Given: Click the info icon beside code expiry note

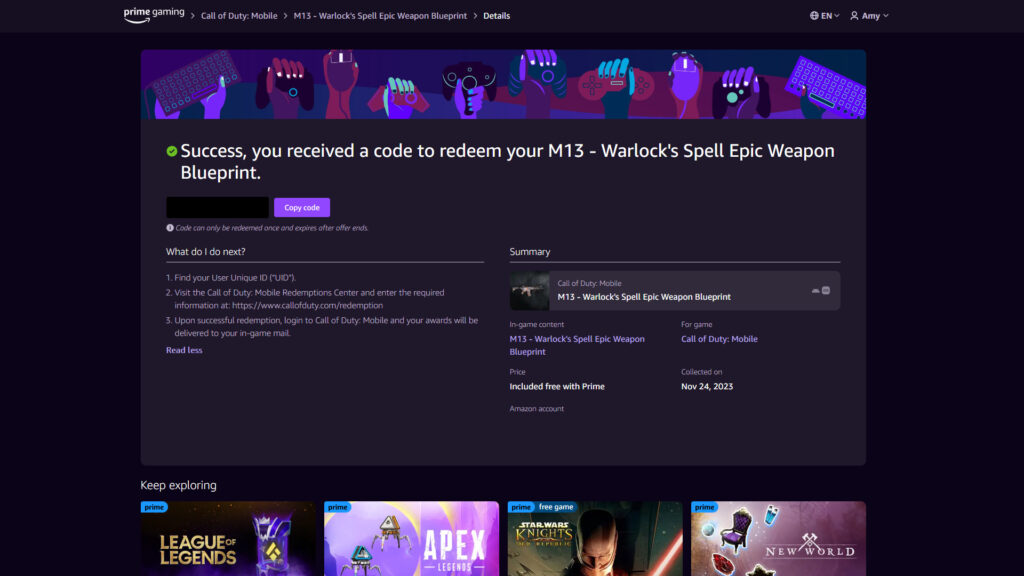Looking at the screenshot, I should click(x=170, y=228).
